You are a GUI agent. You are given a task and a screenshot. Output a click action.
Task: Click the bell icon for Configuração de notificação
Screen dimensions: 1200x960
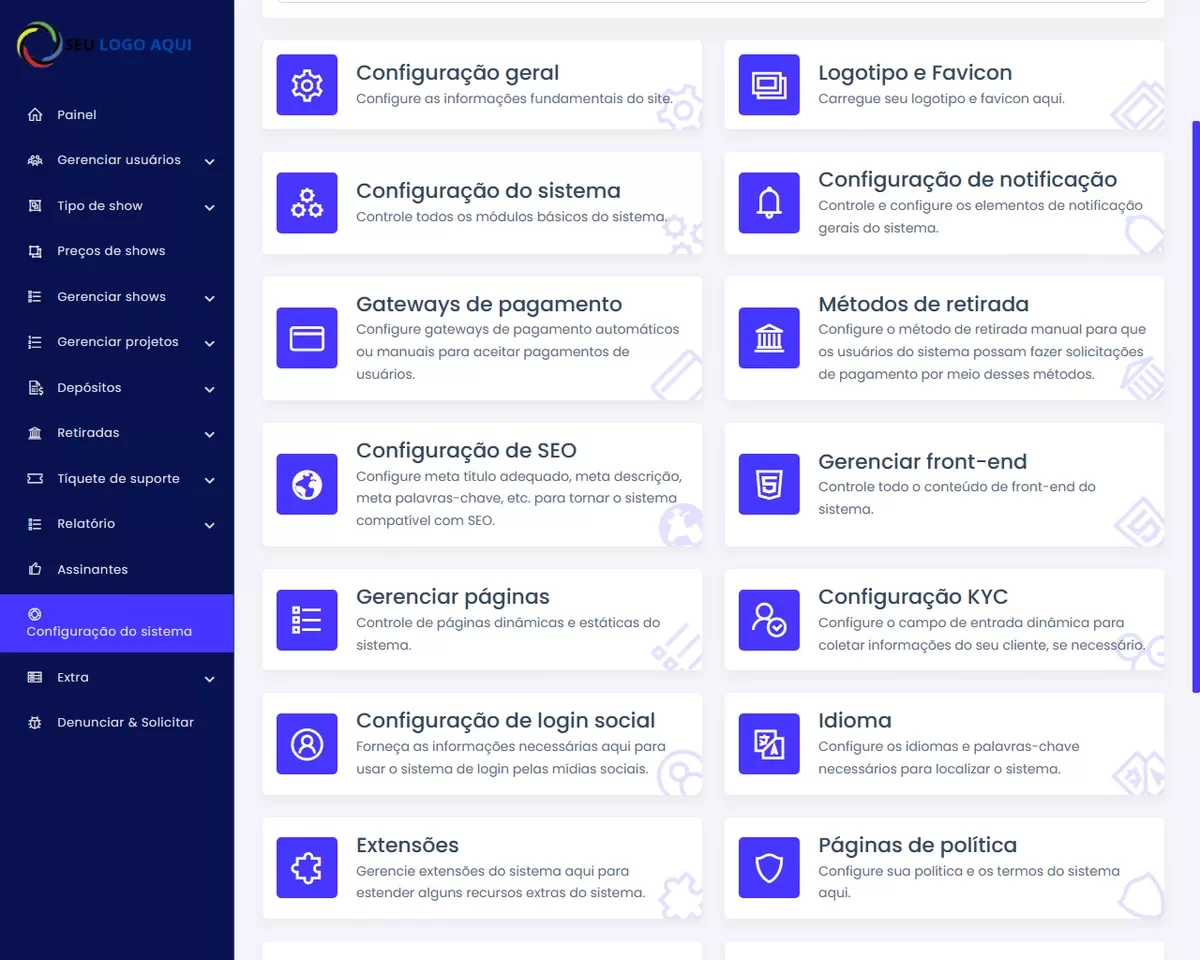point(768,203)
